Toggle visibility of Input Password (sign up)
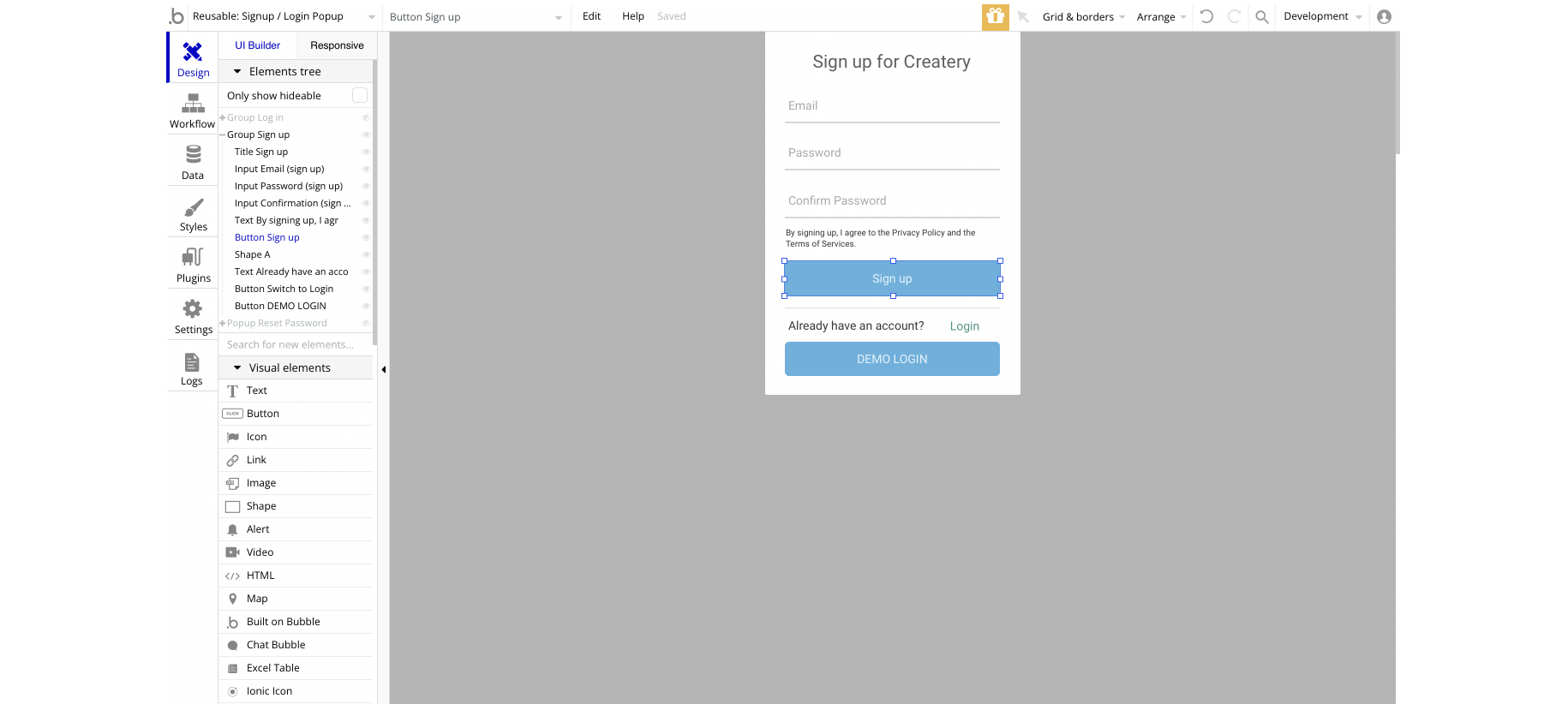Screen dimensions: 1568x716 pos(366,186)
